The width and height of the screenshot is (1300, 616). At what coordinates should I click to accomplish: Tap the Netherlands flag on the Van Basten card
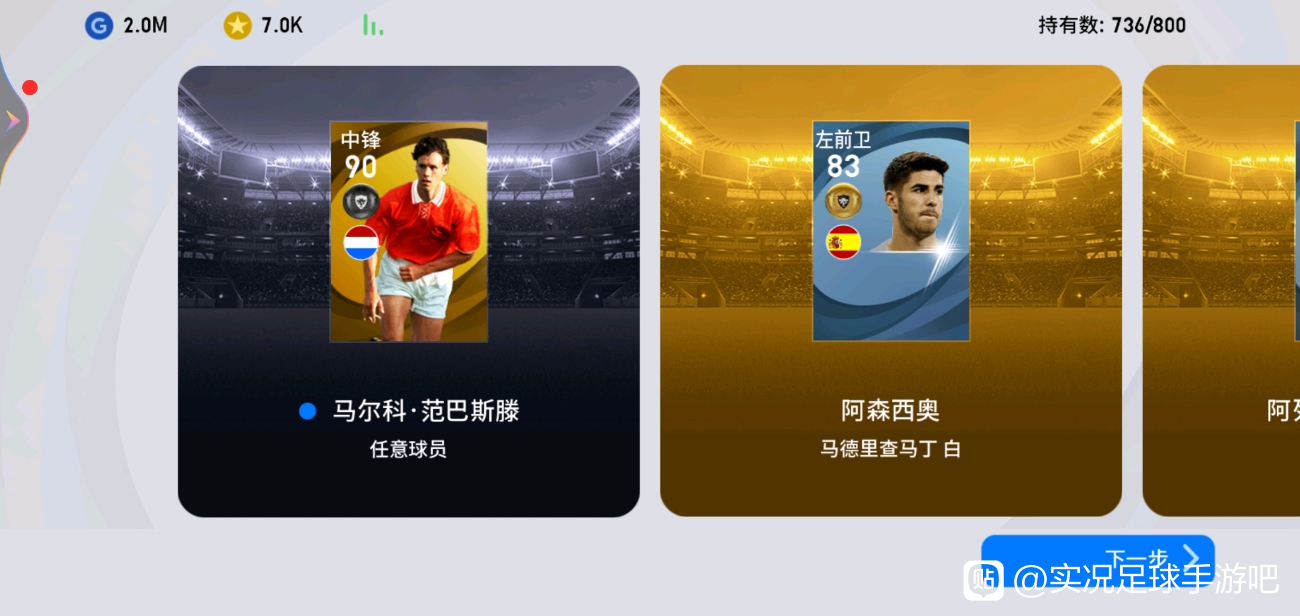coord(360,242)
